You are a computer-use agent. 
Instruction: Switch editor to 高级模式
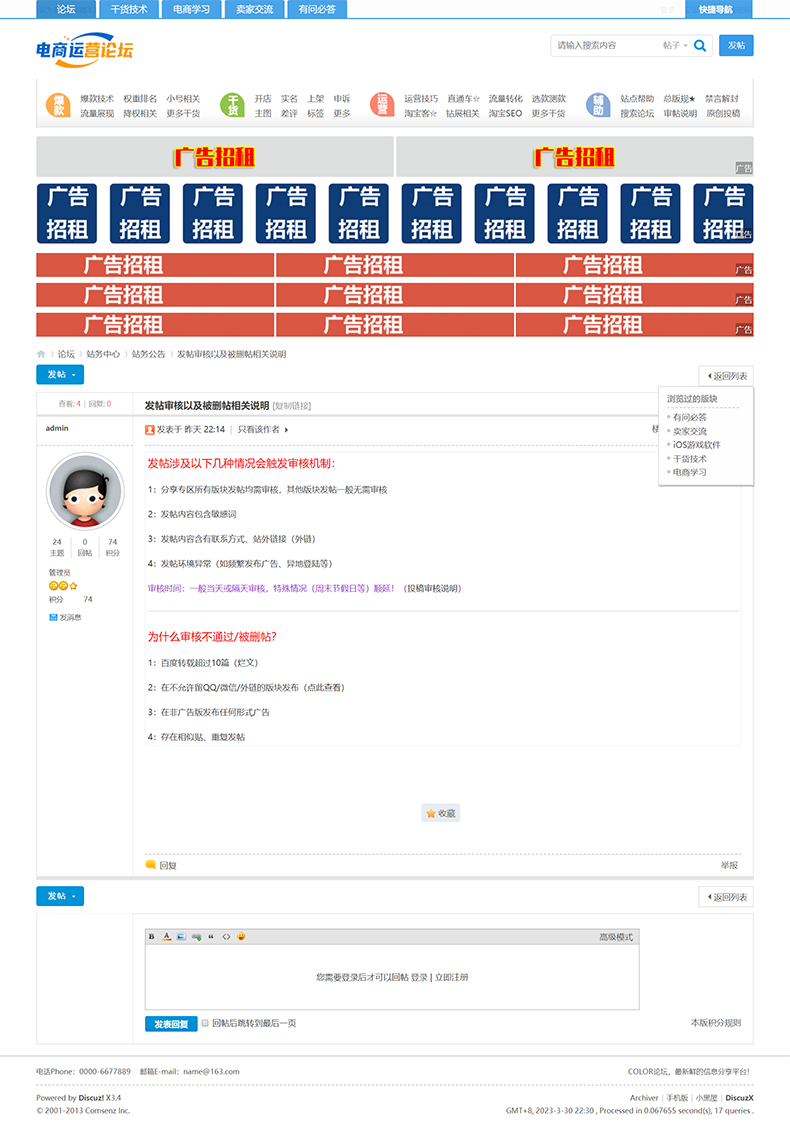click(616, 937)
